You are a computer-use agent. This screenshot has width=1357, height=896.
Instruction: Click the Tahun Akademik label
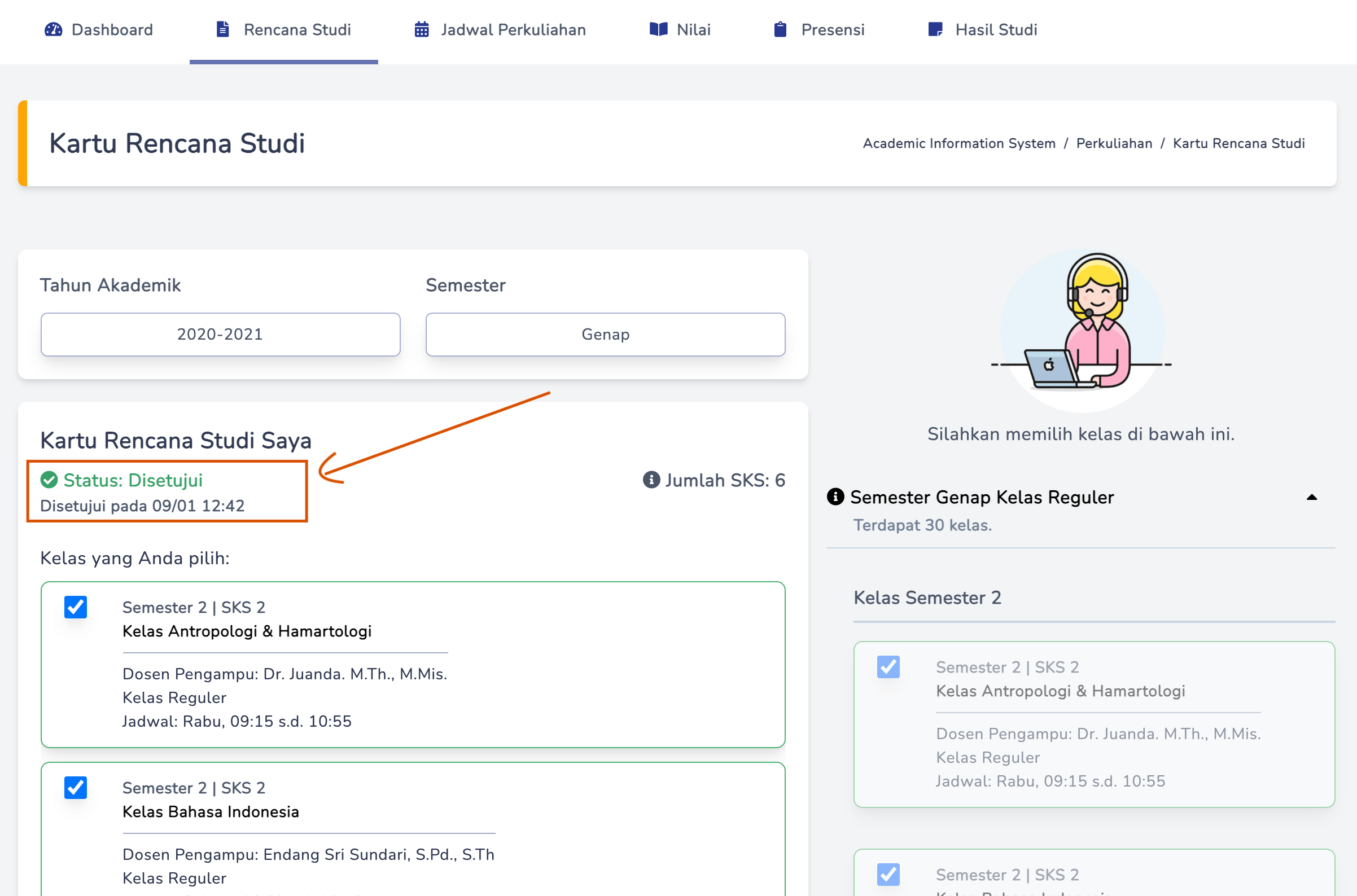(110, 285)
